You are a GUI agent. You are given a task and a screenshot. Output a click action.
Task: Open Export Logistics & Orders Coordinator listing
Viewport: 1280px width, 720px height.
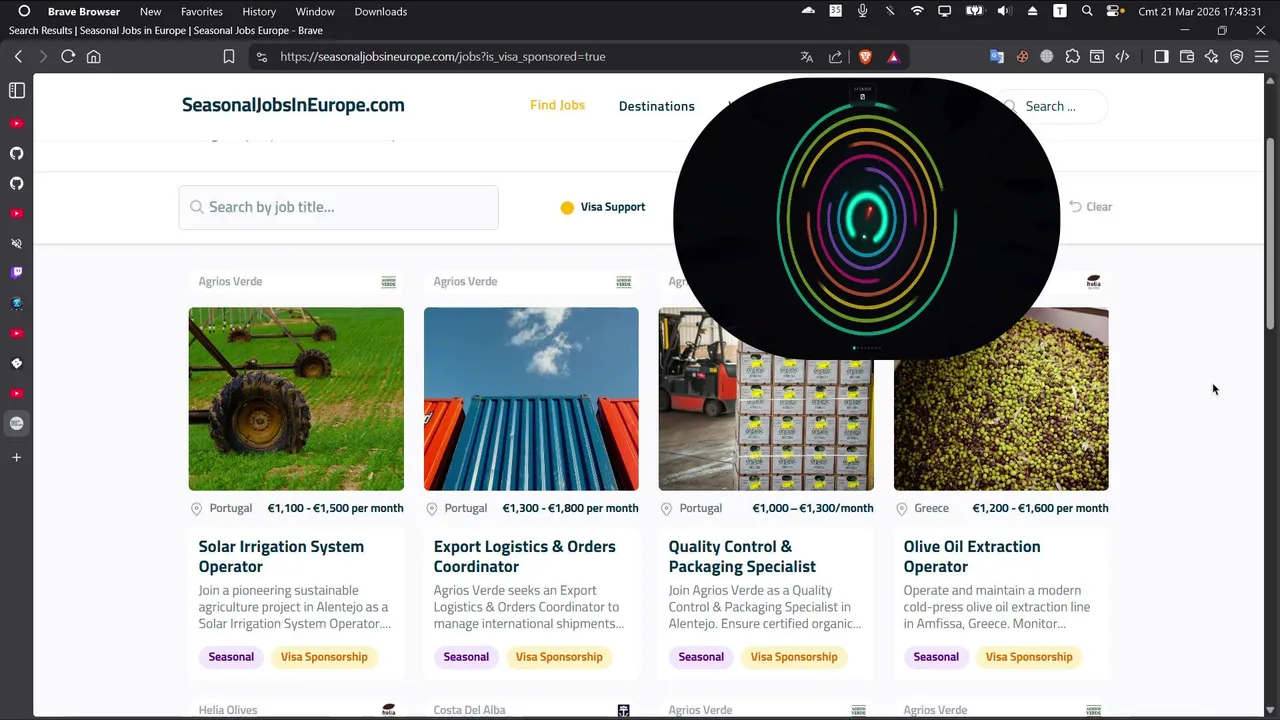(524, 556)
